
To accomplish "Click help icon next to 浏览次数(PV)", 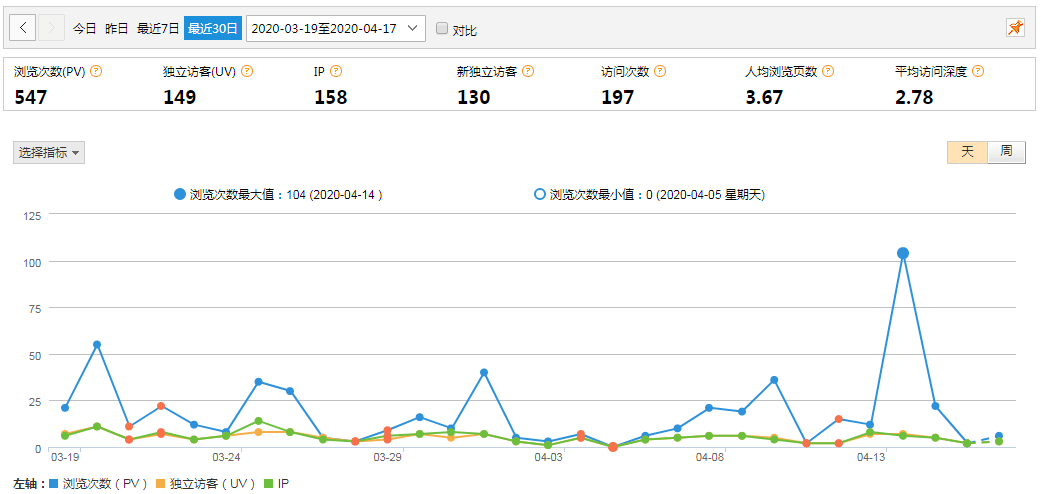I will [x=97, y=72].
